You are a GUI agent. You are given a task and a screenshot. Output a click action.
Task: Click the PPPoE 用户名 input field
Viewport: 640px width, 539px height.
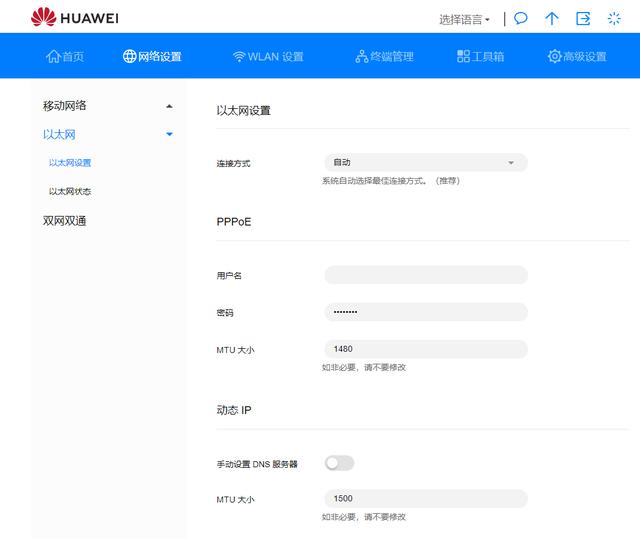point(426,275)
